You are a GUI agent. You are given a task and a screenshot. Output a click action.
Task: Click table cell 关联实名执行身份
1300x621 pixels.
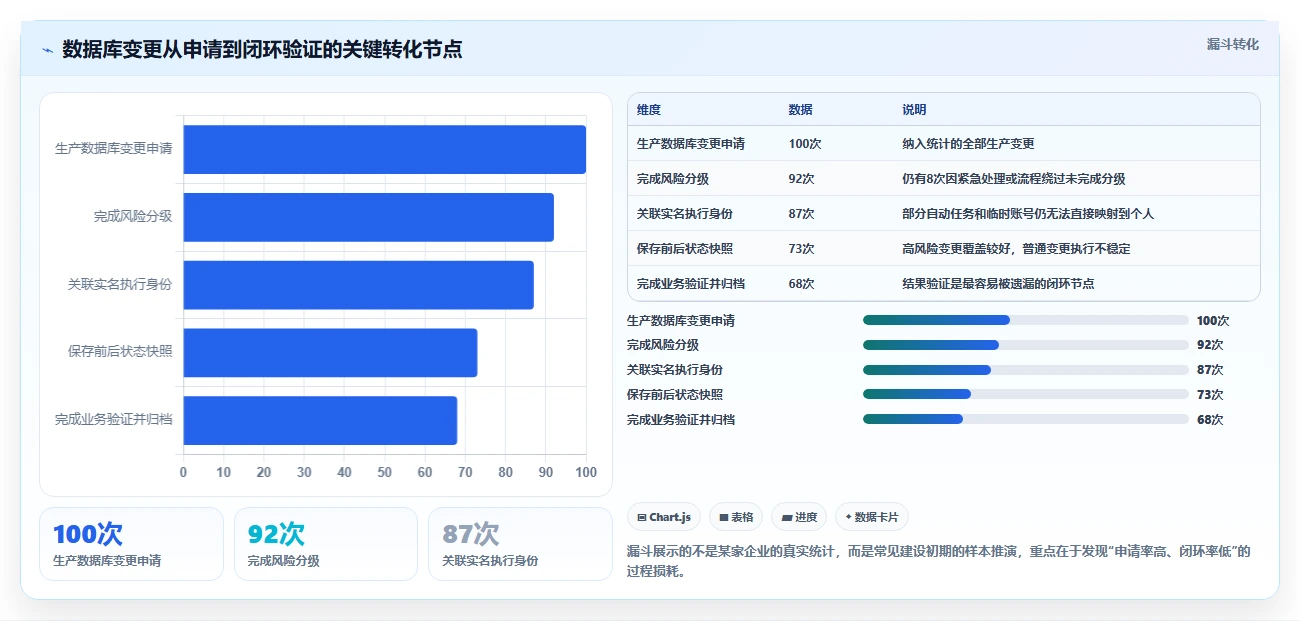pos(685,214)
